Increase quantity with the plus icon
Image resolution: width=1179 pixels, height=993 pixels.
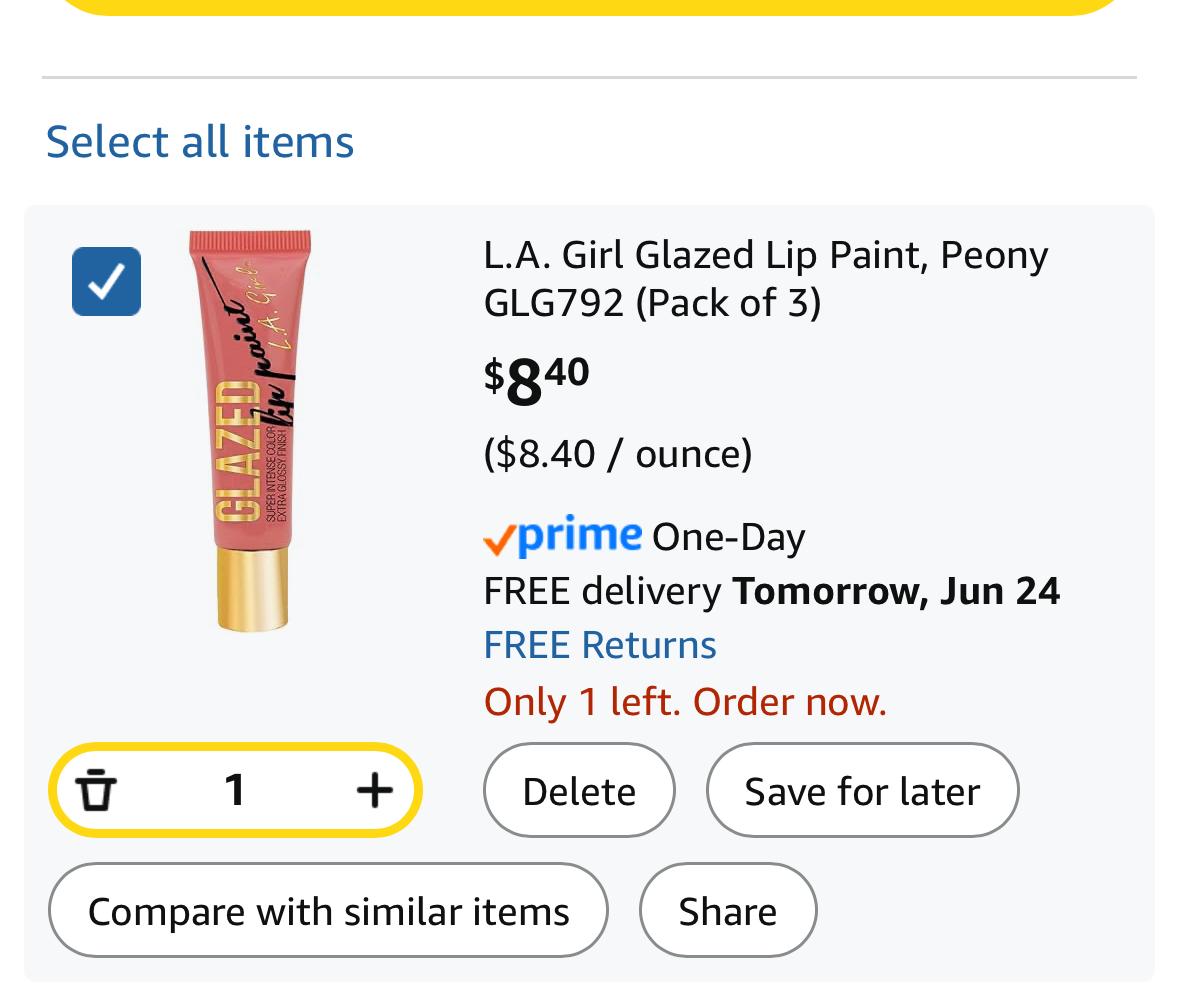(374, 790)
